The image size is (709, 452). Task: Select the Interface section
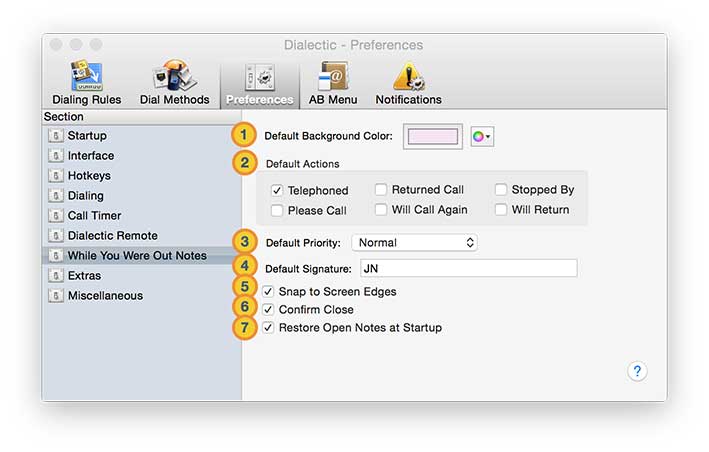[x=142, y=155]
